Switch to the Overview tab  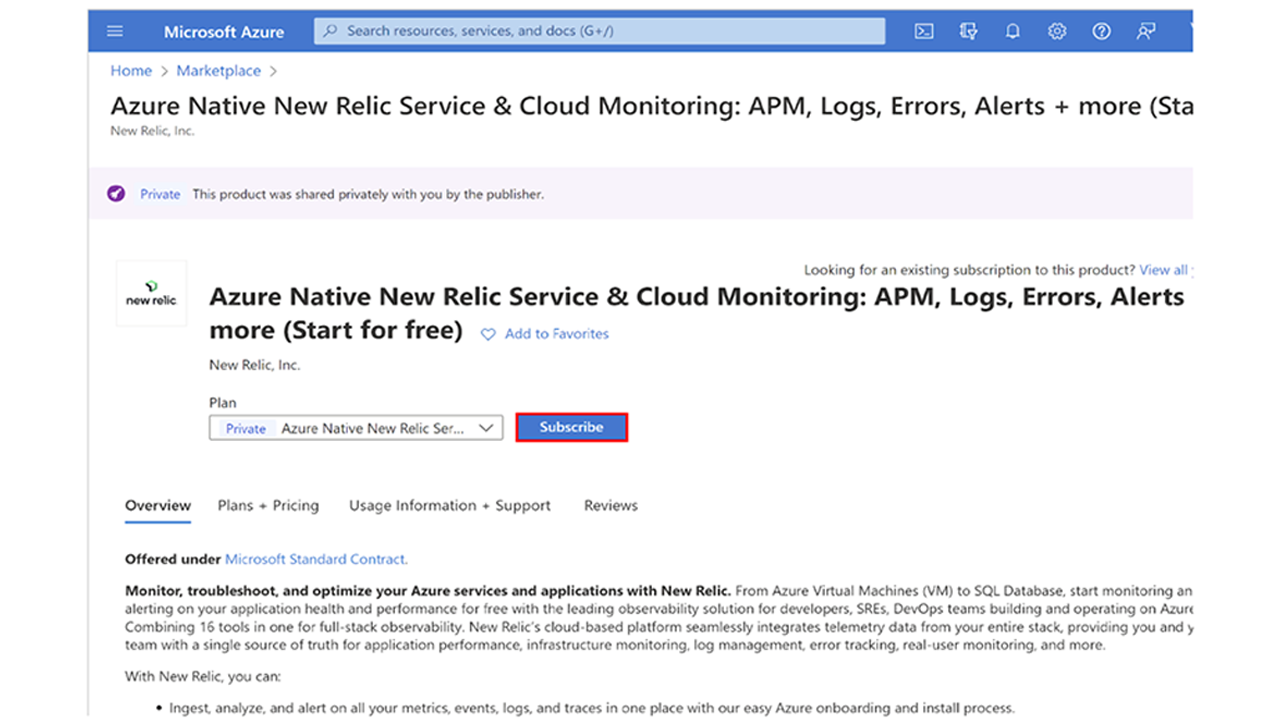pyautogui.click(x=158, y=506)
